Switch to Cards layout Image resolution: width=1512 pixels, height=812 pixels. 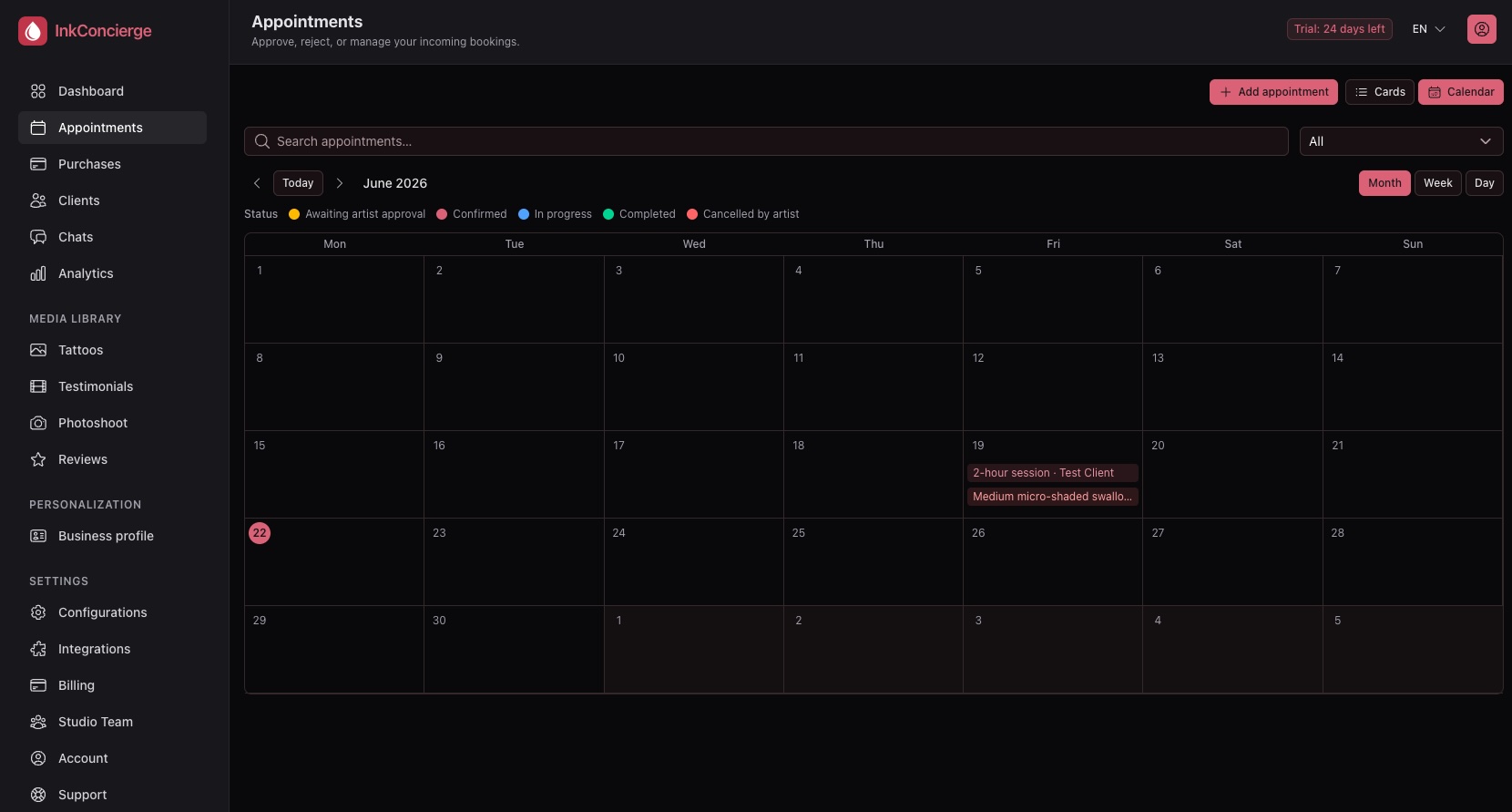pyautogui.click(x=1380, y=92)
